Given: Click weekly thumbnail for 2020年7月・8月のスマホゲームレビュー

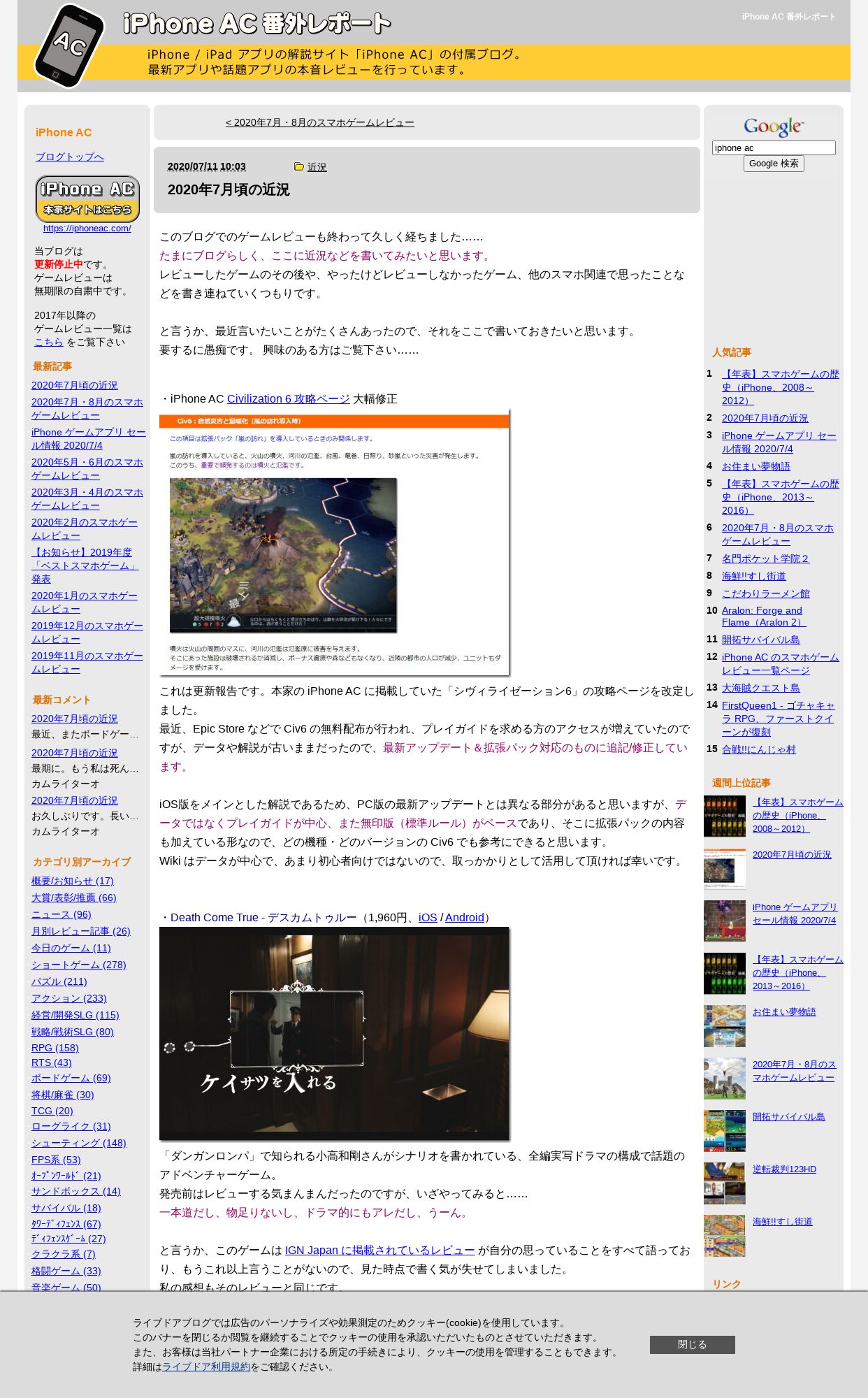Looking at the screenshot, I should (724, 1079).
